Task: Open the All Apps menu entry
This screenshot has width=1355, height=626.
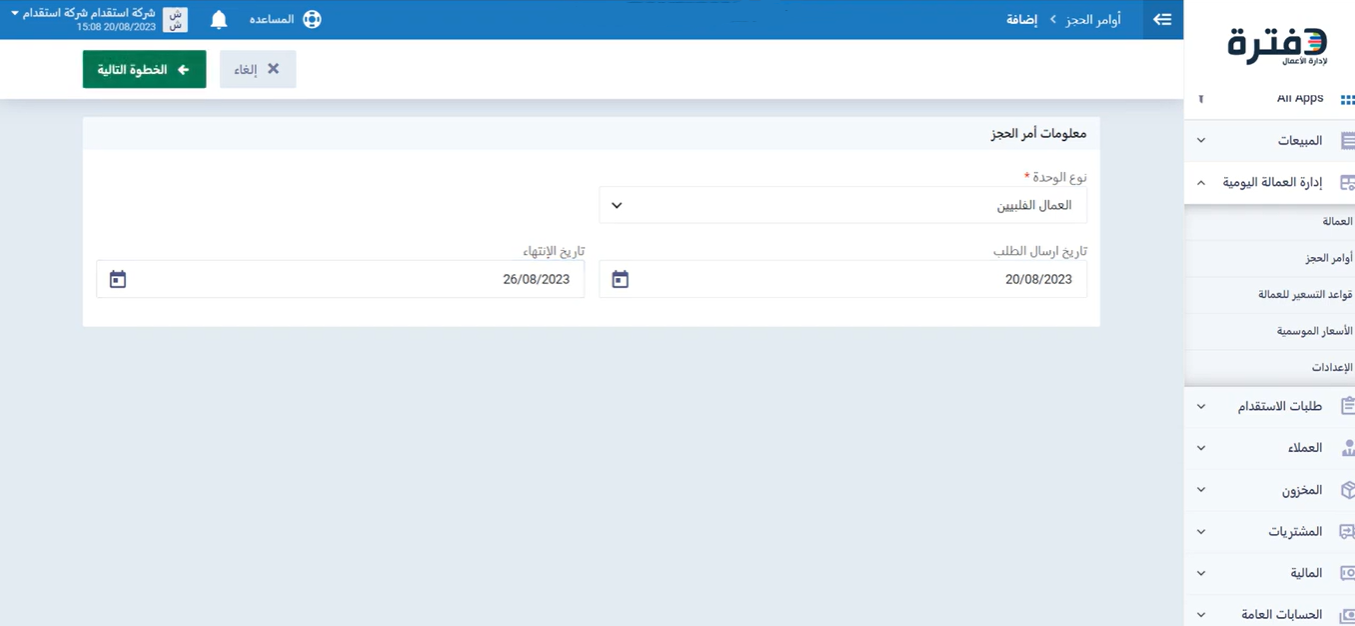Action: coord(1299,99)
